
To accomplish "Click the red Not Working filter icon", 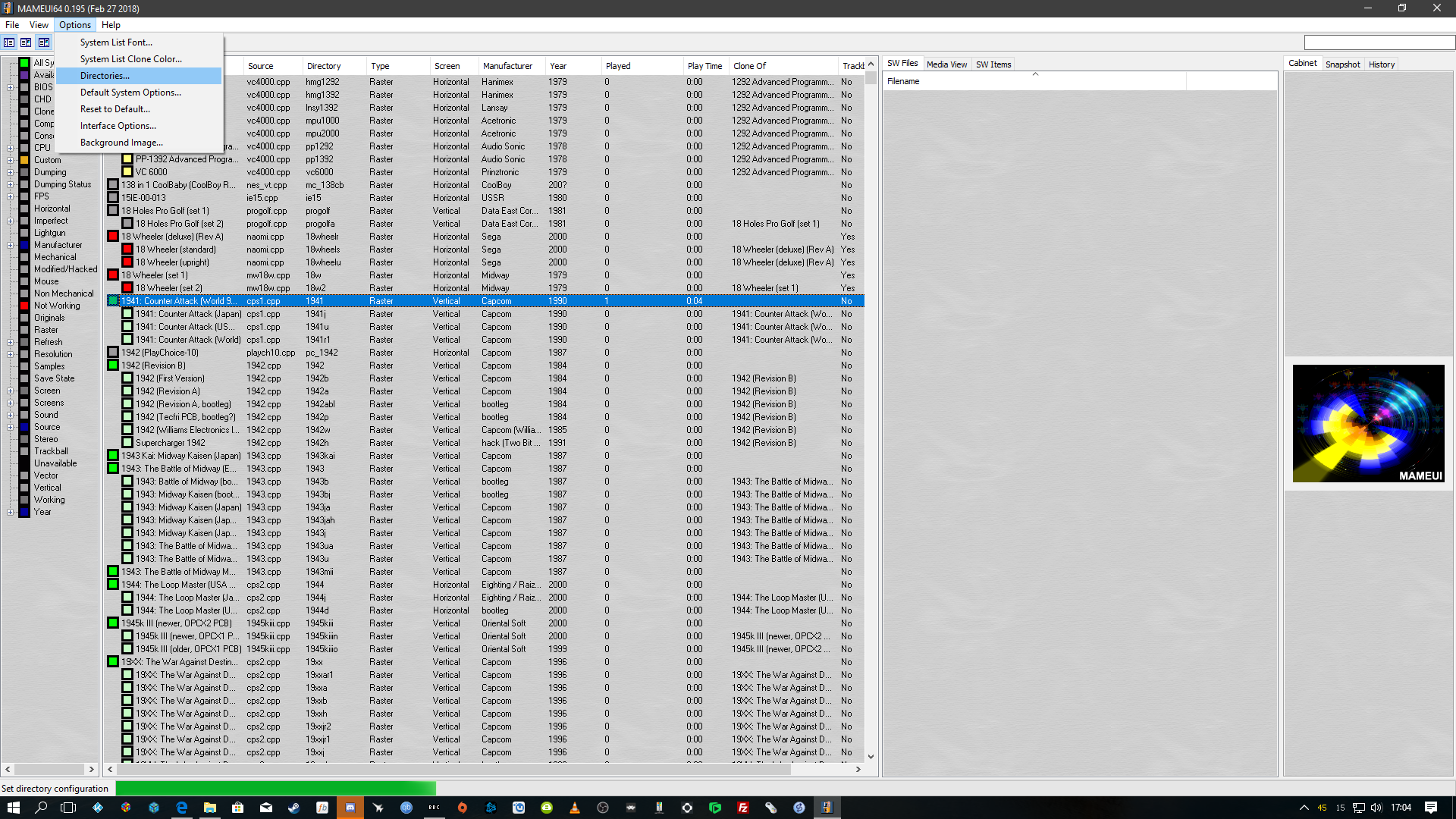I will tap(24, 306).
